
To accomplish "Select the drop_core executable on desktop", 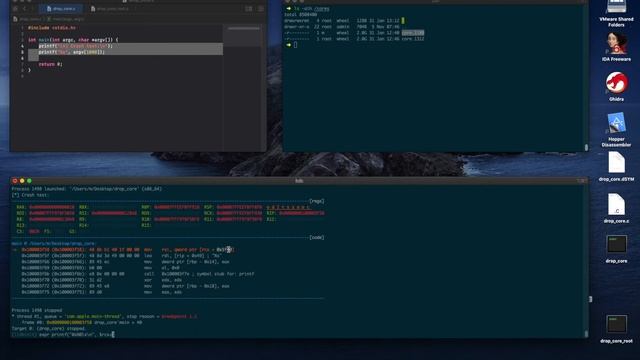I will coord(616,248).
